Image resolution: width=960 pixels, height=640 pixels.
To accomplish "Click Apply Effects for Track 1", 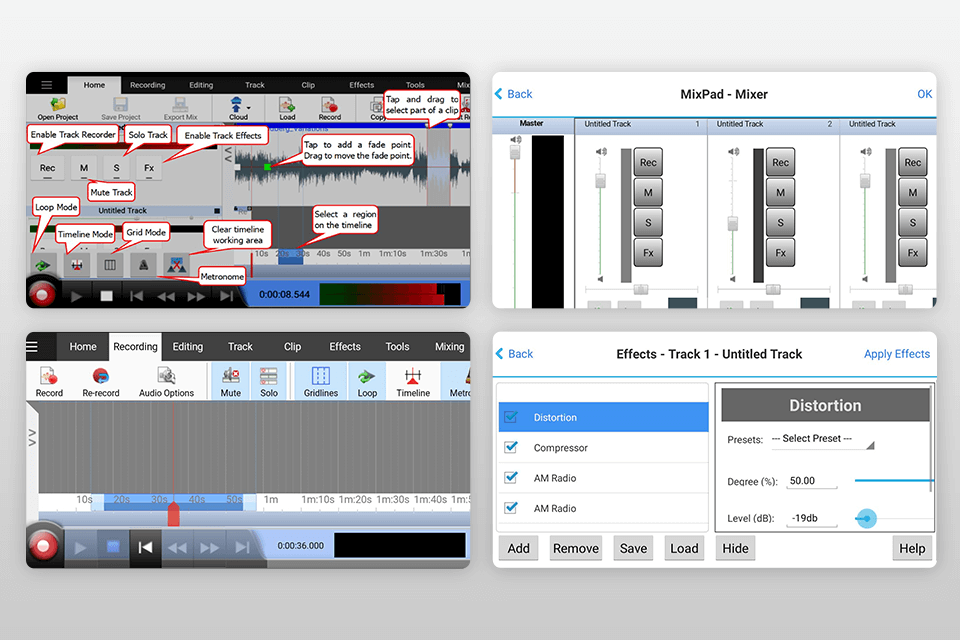I will point(896,354).
